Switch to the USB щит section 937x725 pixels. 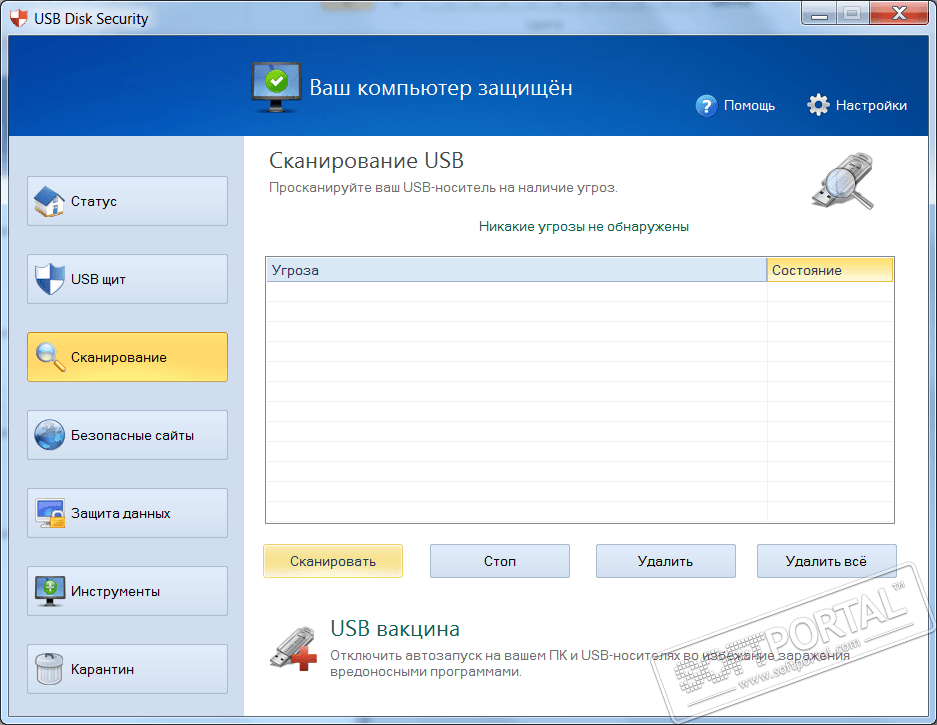pyautogui.click(x=127, y=279)
